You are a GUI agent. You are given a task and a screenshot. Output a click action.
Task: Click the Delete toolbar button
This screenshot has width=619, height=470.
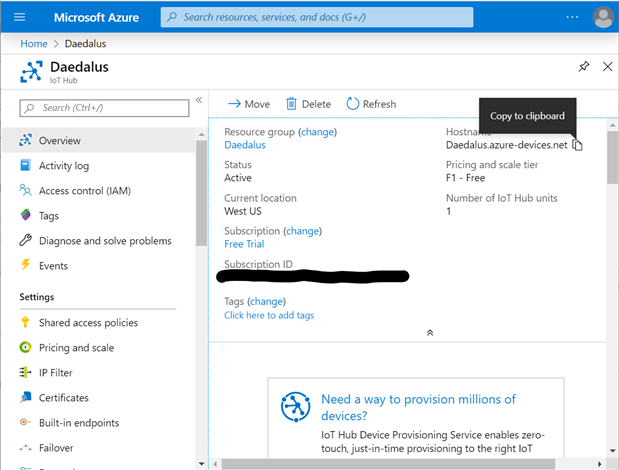coord(308,104)
